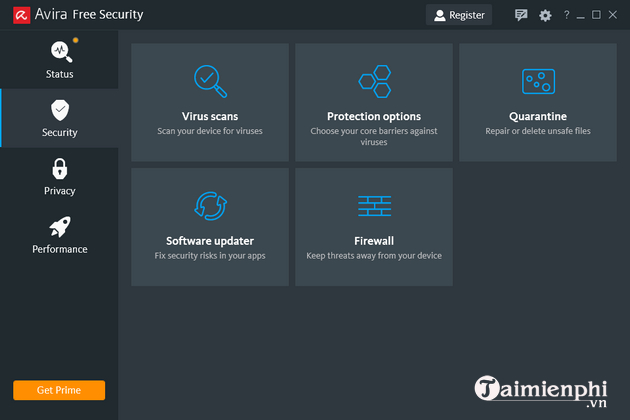Select the Security sidebar tab
The image size is (630, 420).
(x=59, y=118)
